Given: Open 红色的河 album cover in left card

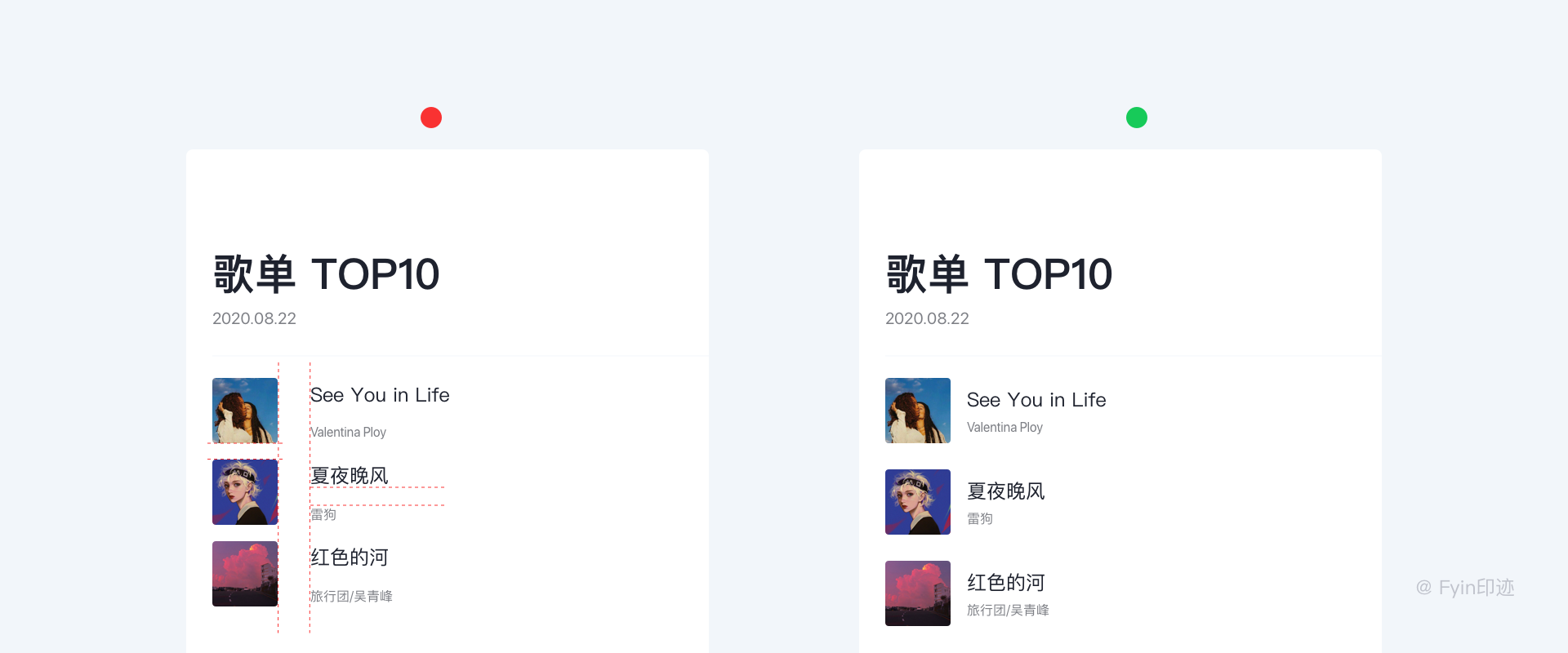Looking at the screenshot, I should 245,574.
